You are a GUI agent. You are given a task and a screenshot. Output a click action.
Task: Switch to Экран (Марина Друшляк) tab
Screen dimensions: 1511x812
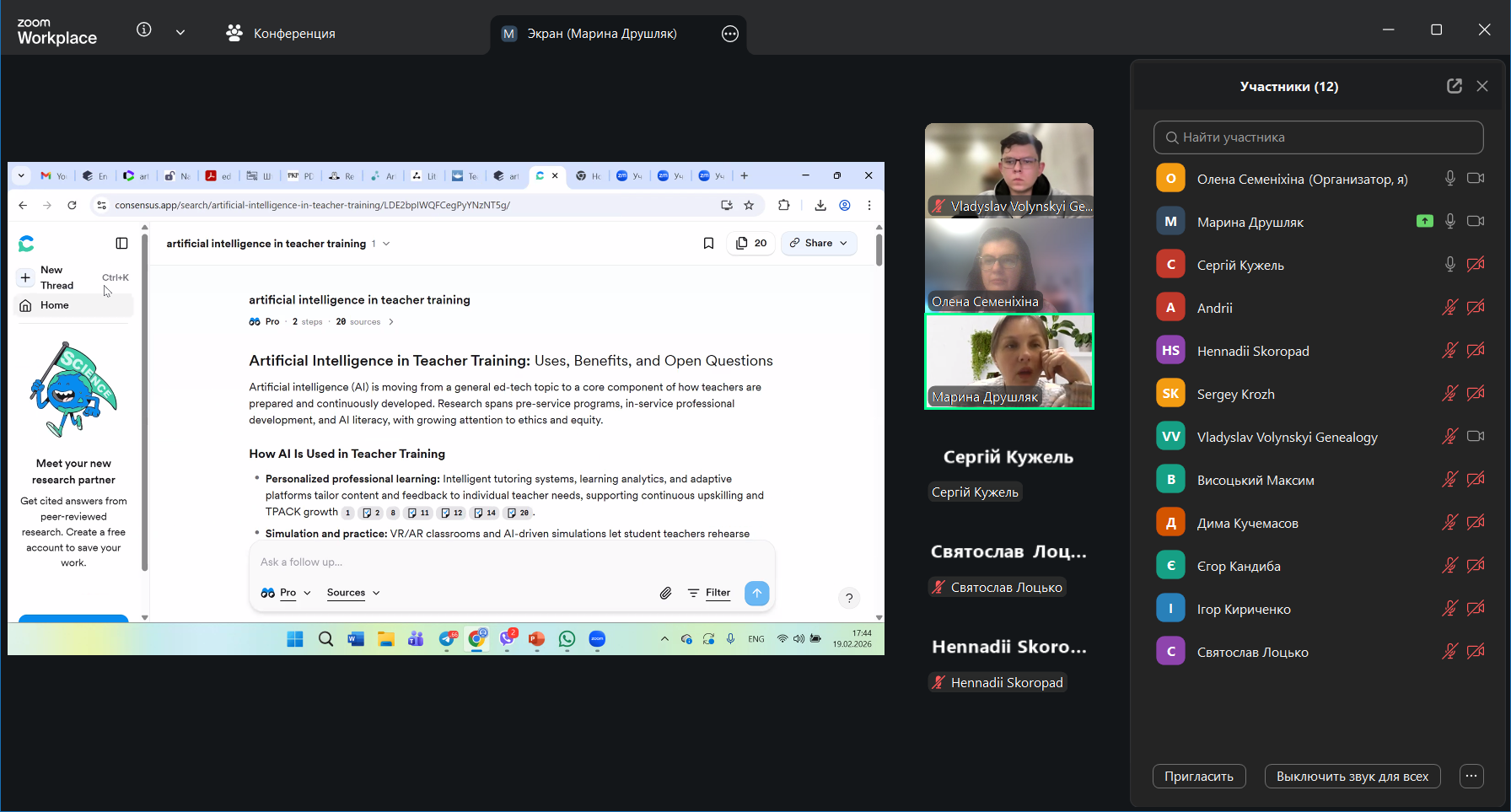coord(601,34)
